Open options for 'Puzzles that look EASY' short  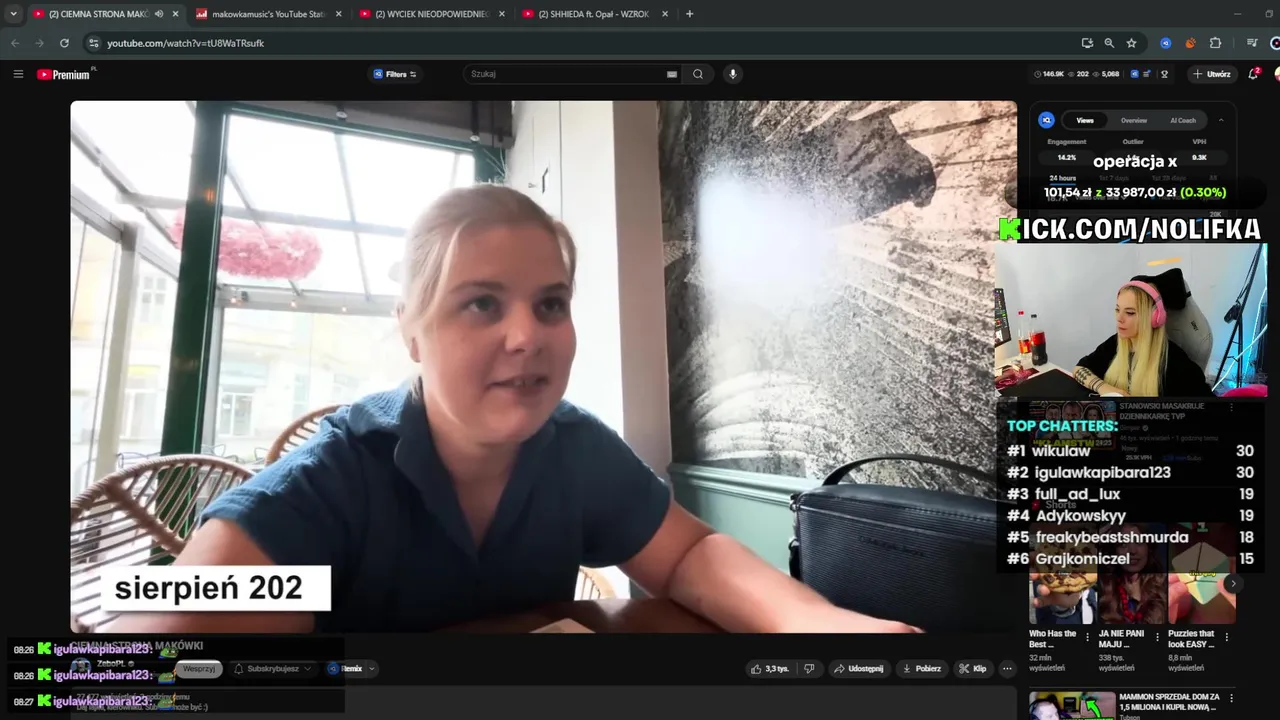pyautogui.click(x=1226, y=637)
